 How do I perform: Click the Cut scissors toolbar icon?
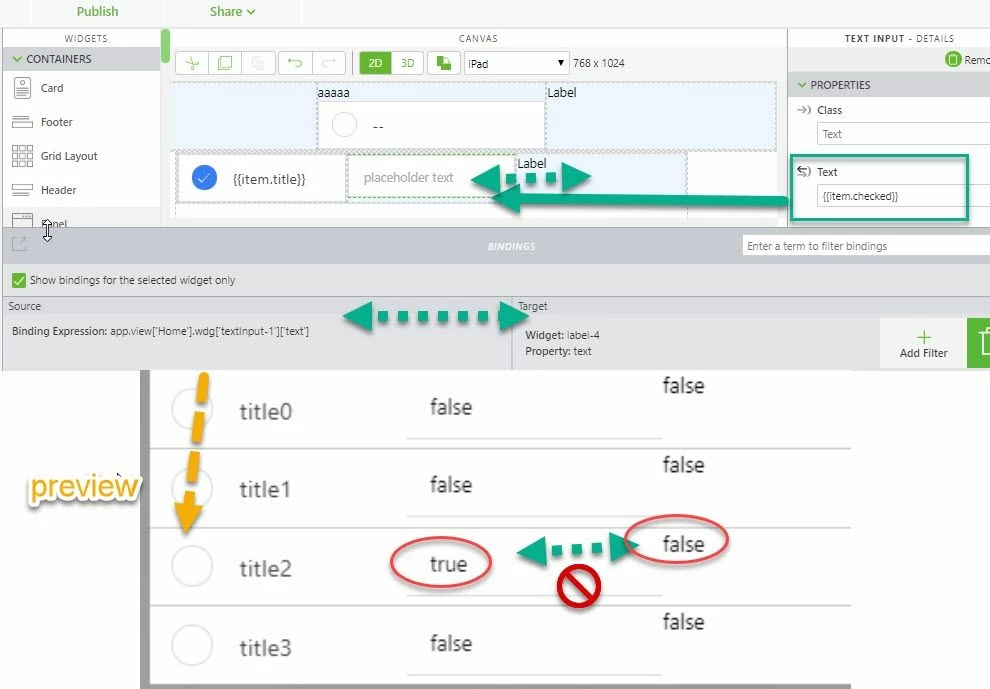click(x=192, y=63)
